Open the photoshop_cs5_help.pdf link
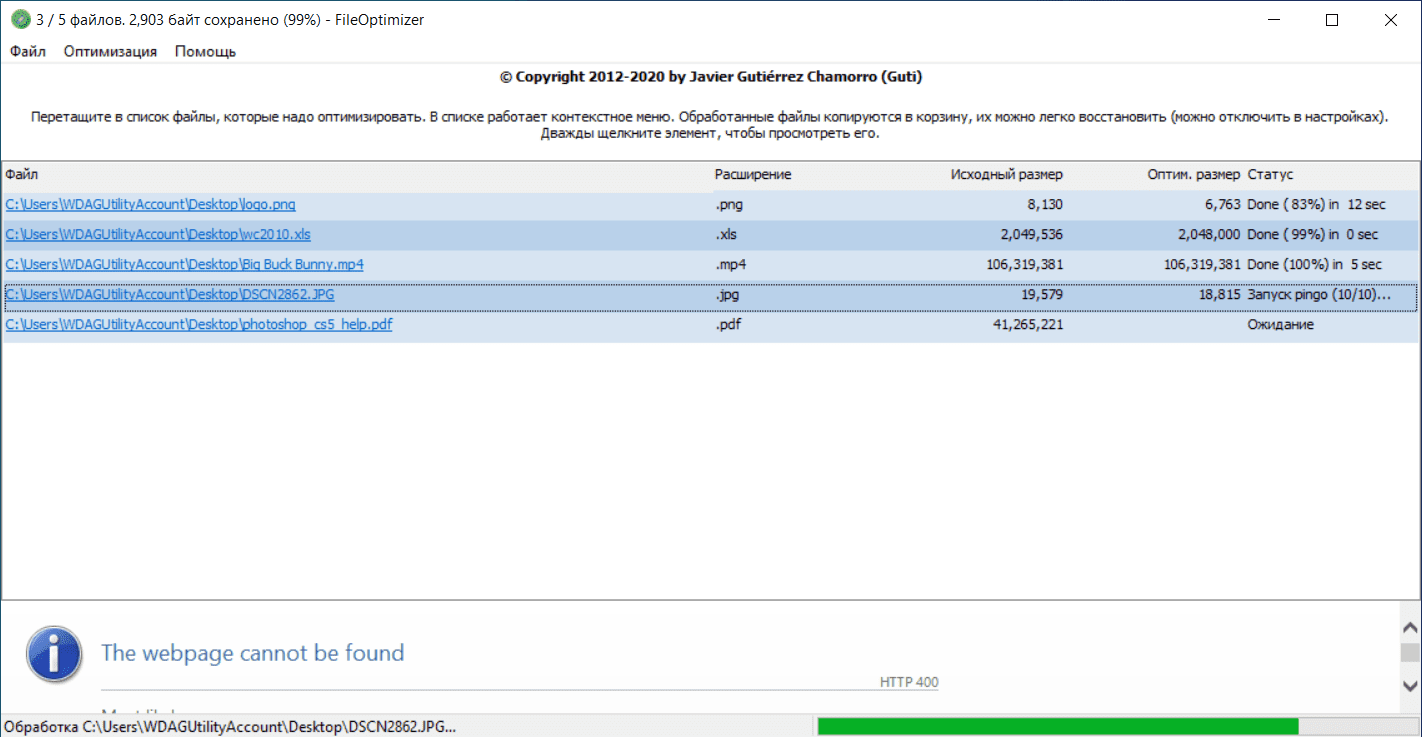This screenshot has width=1422, height=737. (198, 325)
